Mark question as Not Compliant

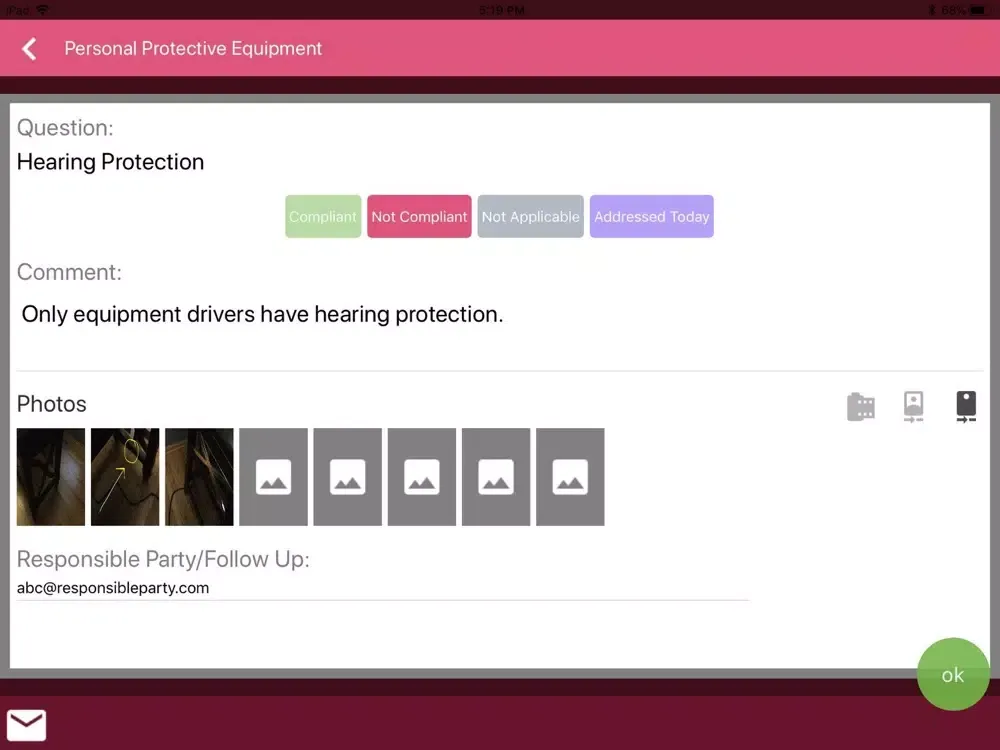click(419, 216)
